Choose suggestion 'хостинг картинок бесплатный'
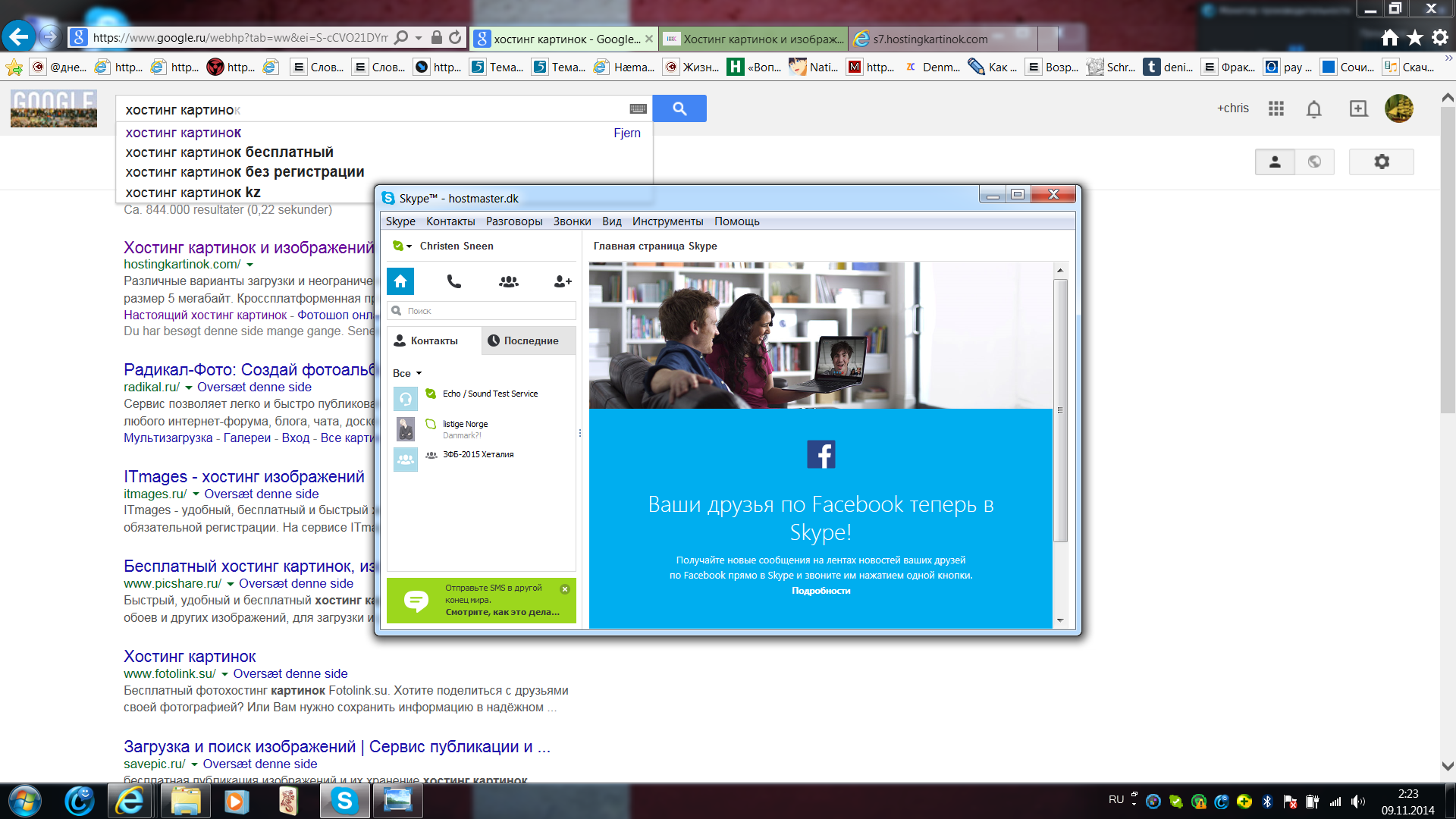 pyautogui.click(x=229, y=152)
